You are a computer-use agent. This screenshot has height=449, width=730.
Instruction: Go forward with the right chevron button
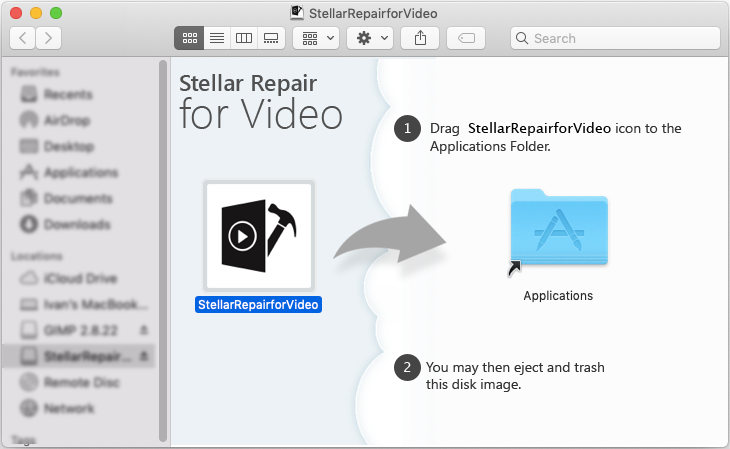pos(48,38)
